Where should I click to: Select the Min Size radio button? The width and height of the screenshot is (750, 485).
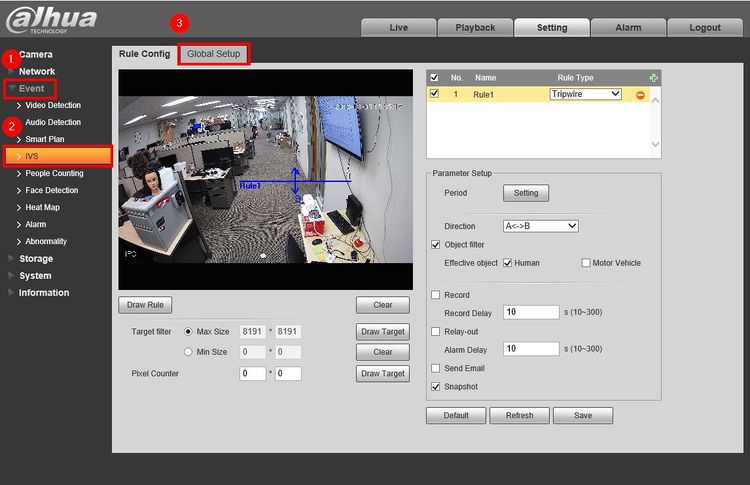click(188, 352)
